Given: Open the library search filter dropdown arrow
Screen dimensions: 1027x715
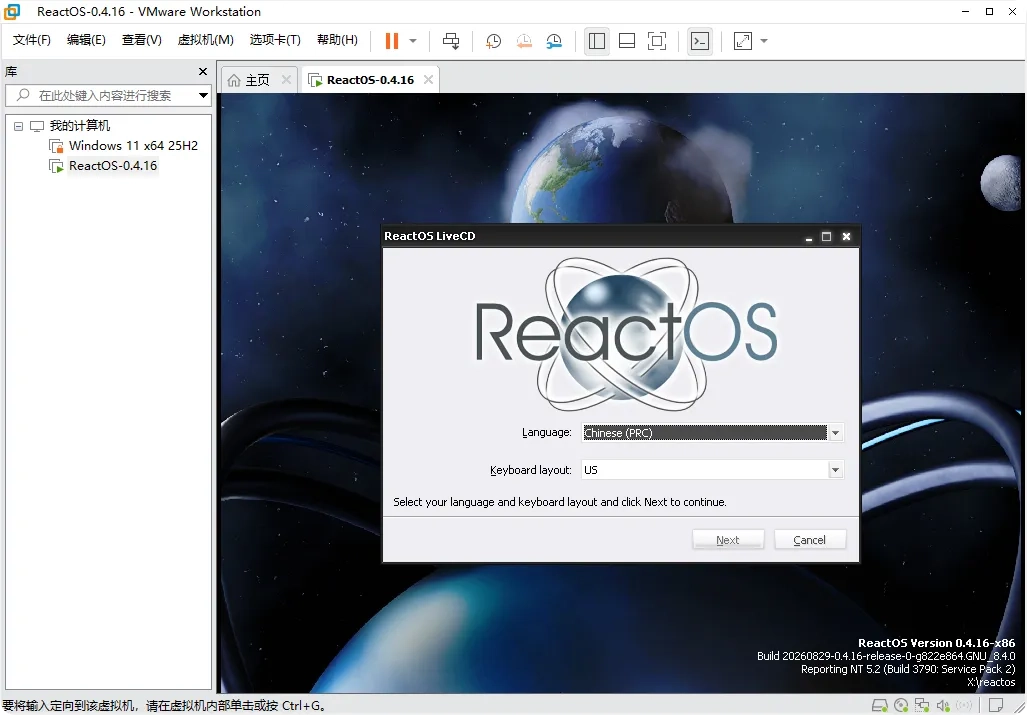Looking at the screenshot, I should coord(203,96).
